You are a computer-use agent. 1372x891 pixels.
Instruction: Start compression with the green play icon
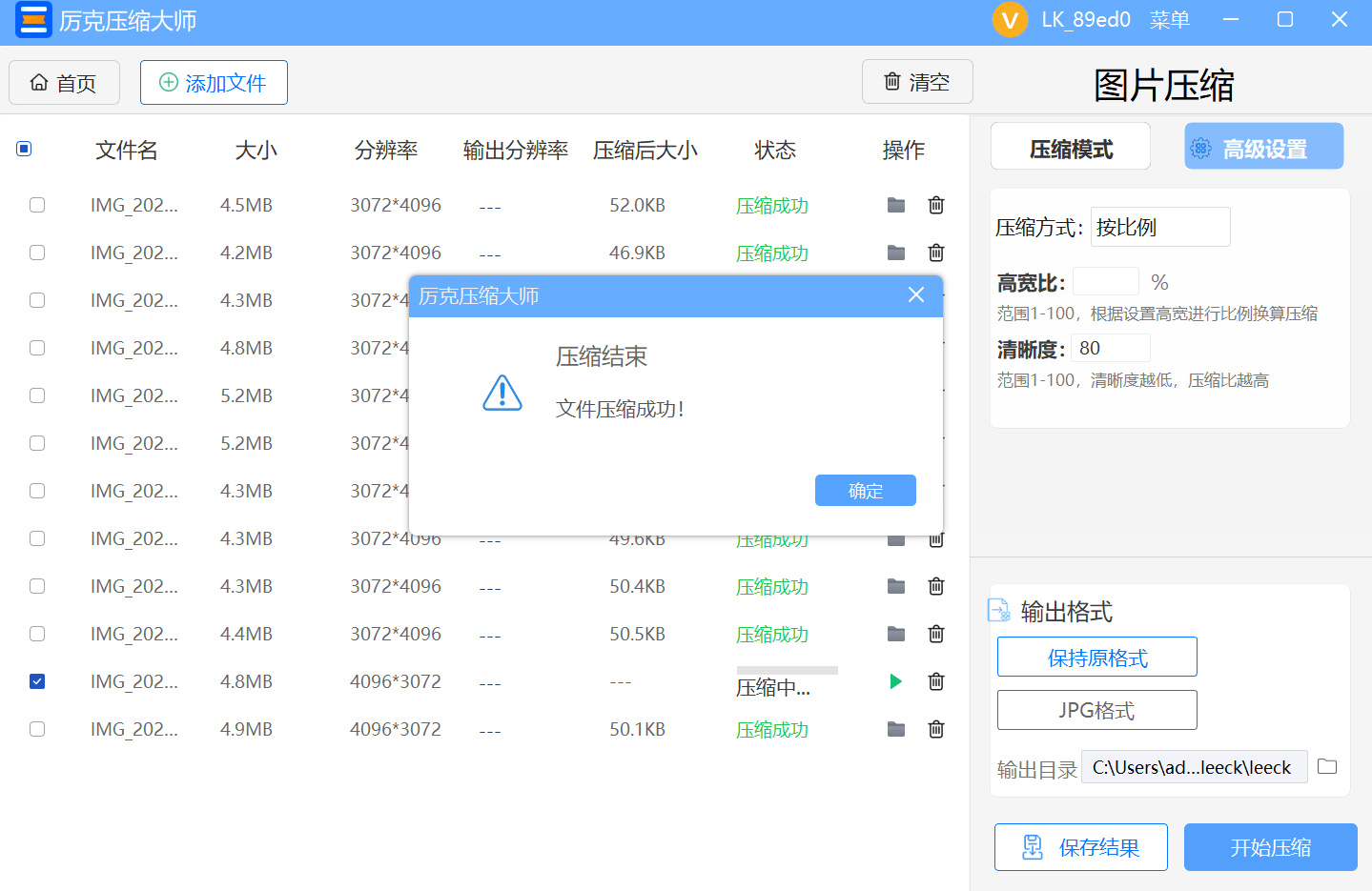click(895, 681)
